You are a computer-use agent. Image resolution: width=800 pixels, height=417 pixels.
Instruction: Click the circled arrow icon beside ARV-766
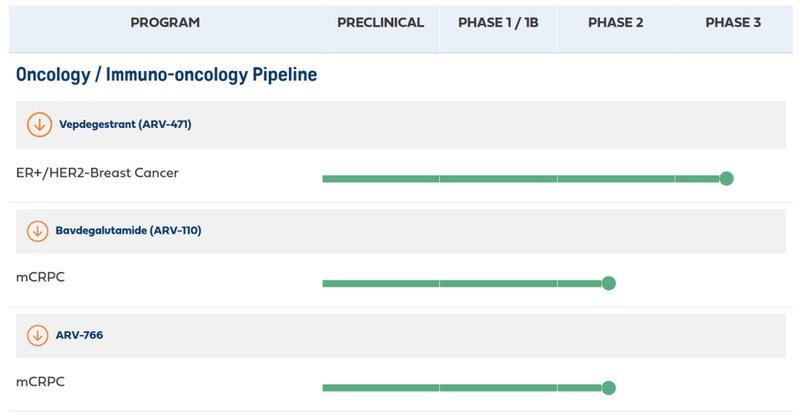[38, 335]
